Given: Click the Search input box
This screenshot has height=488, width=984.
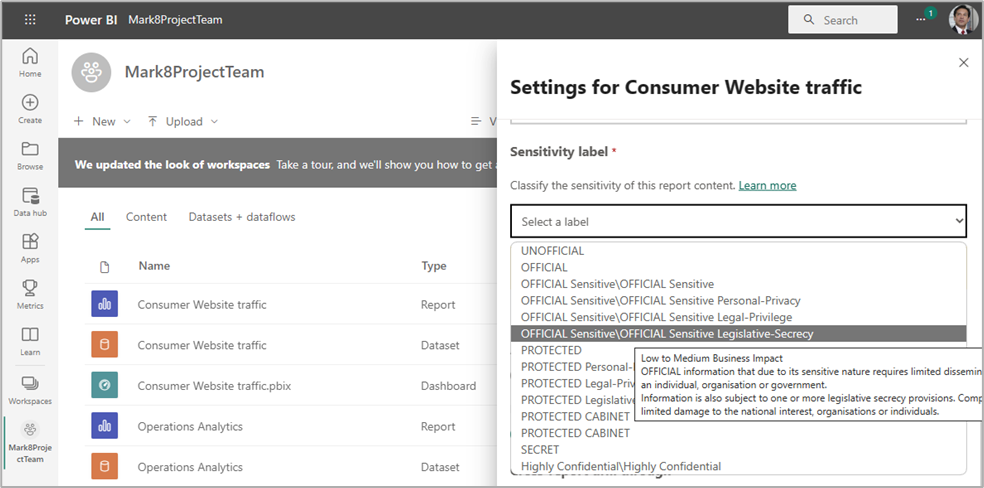Looking at the screenshot, I should point(842,19).
